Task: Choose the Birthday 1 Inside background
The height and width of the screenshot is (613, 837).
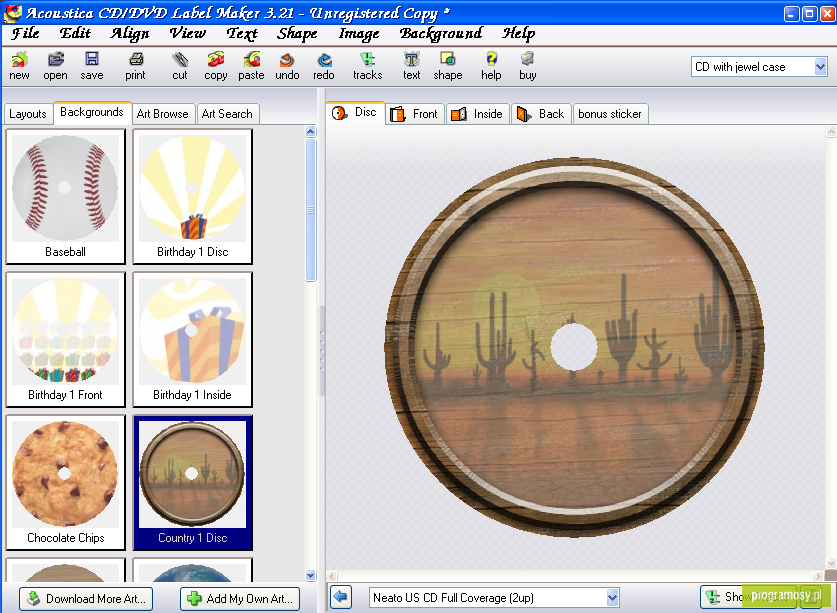Action: click(x=192, y=339)
